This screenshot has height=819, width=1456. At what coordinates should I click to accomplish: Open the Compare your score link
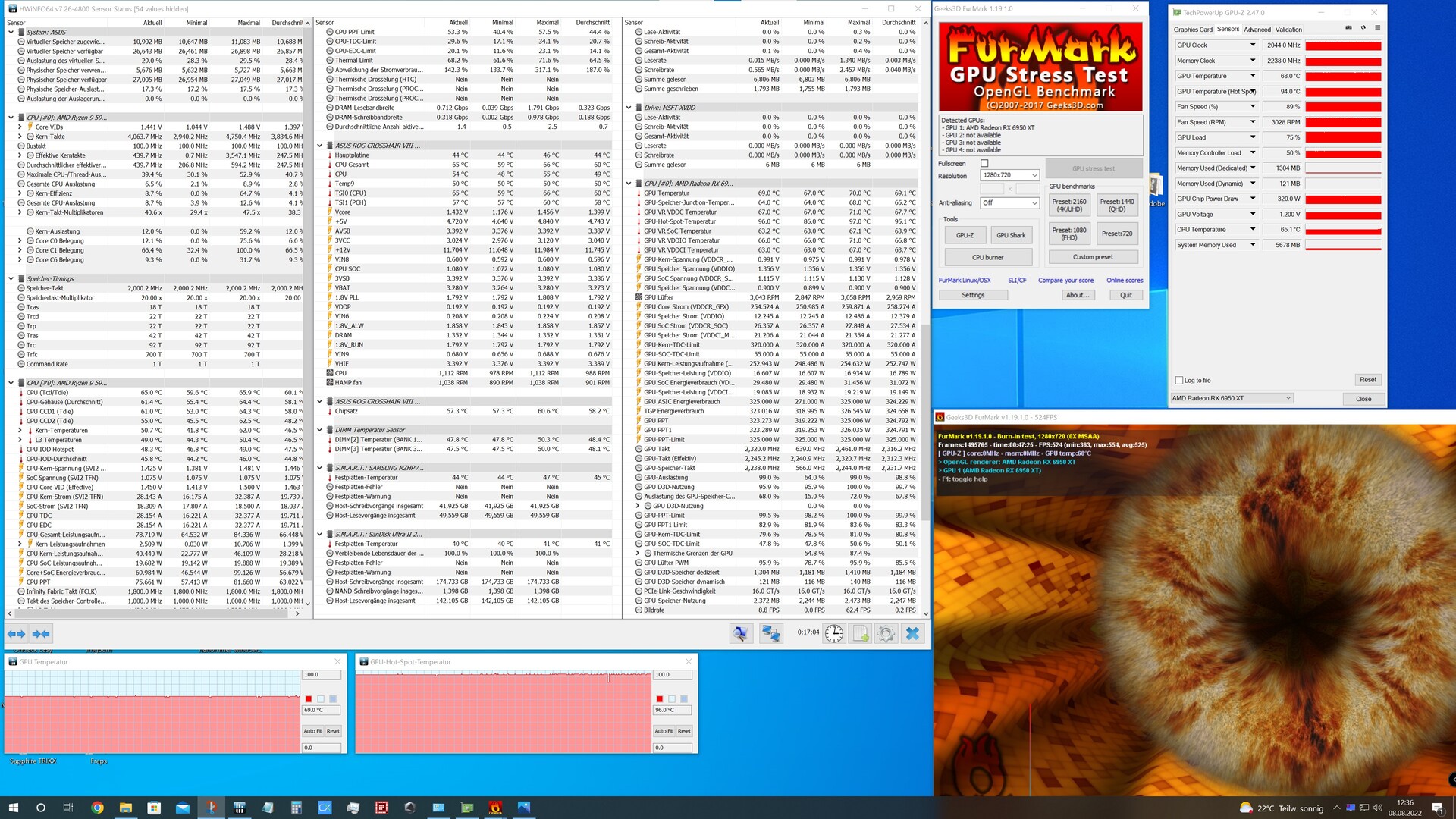(1065, 281)
